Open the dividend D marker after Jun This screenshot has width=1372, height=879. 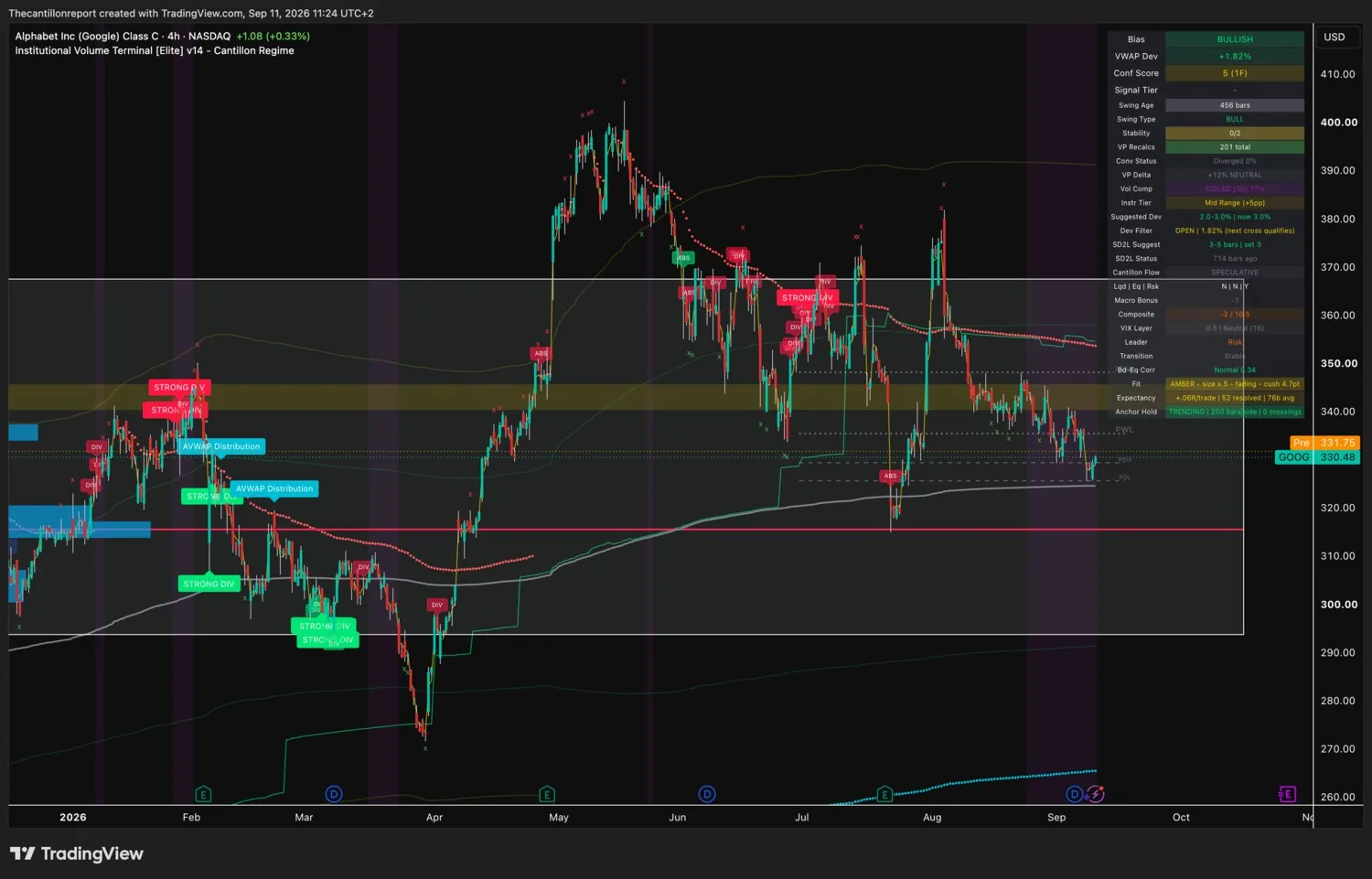[x=706, y=794]
